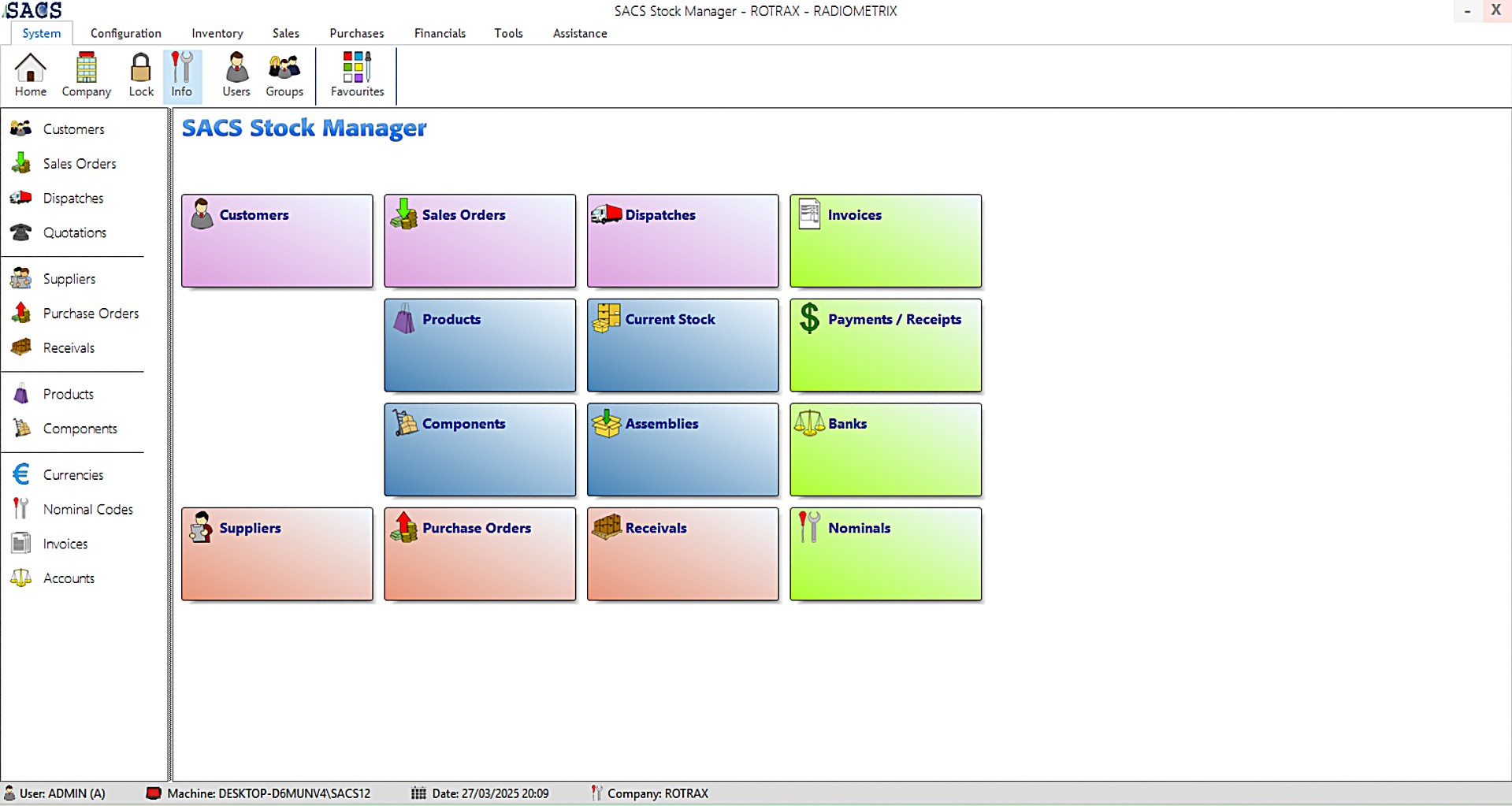Open the Company toolbar icon
The image size is (1512, 806).
click(x=86, y=68)
